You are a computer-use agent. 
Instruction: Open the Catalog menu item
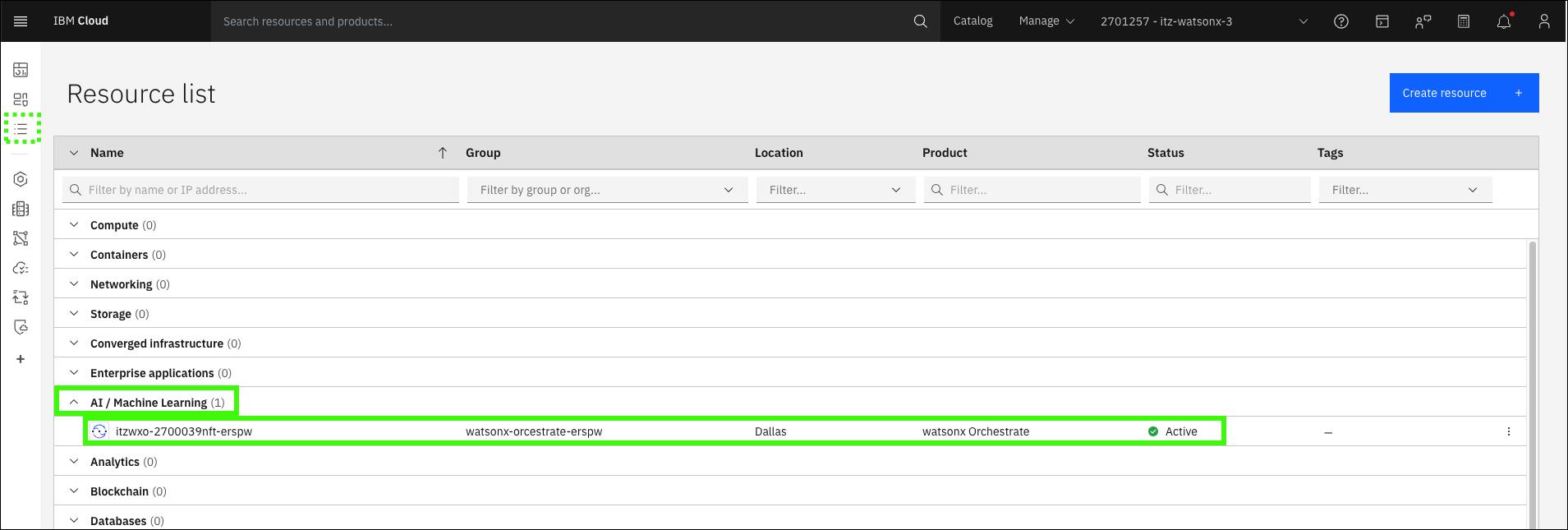pyautogui.click(x=973, y=21)
